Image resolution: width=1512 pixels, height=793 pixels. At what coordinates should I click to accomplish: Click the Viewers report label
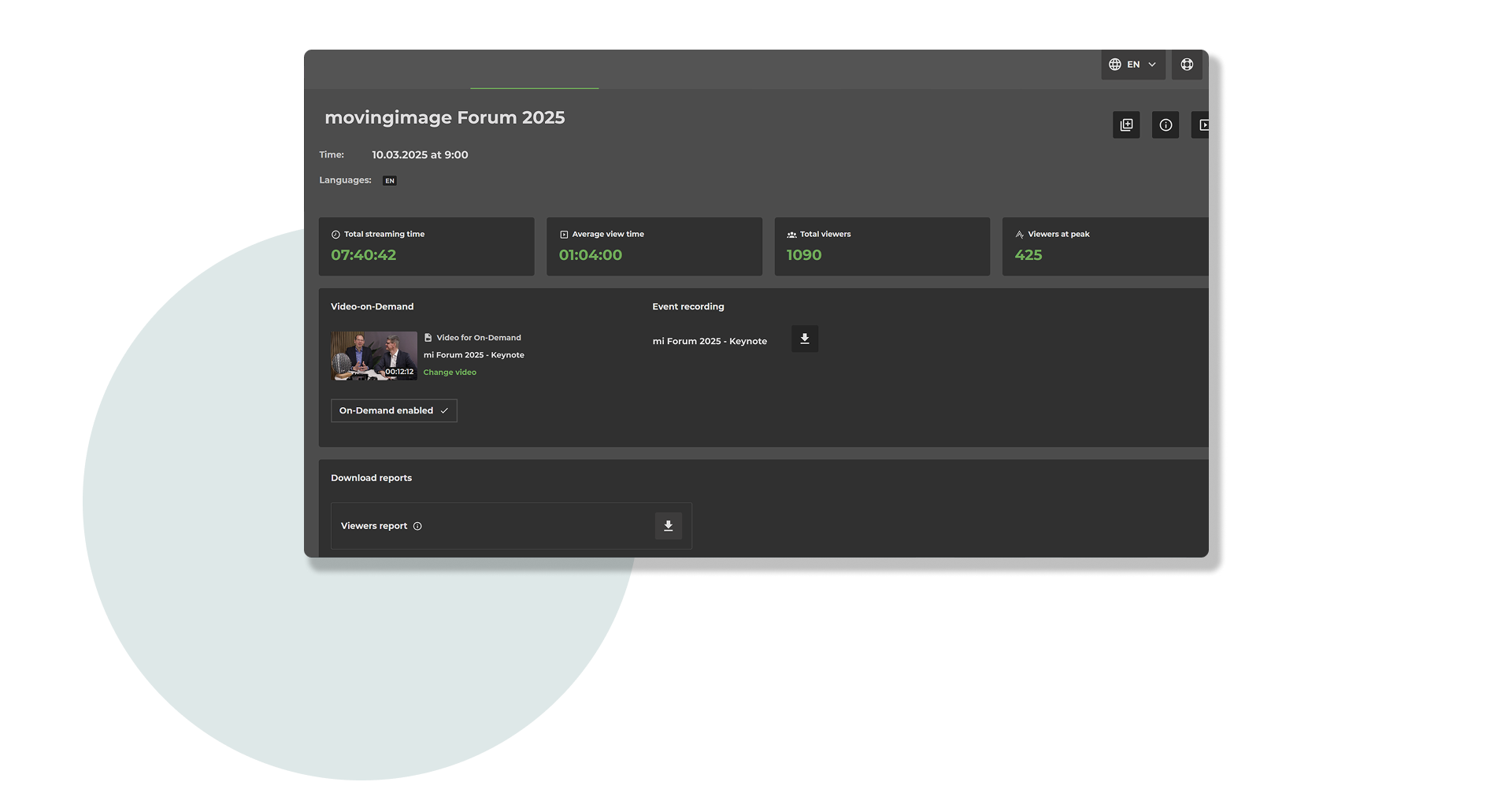click(x=374, y=526)
